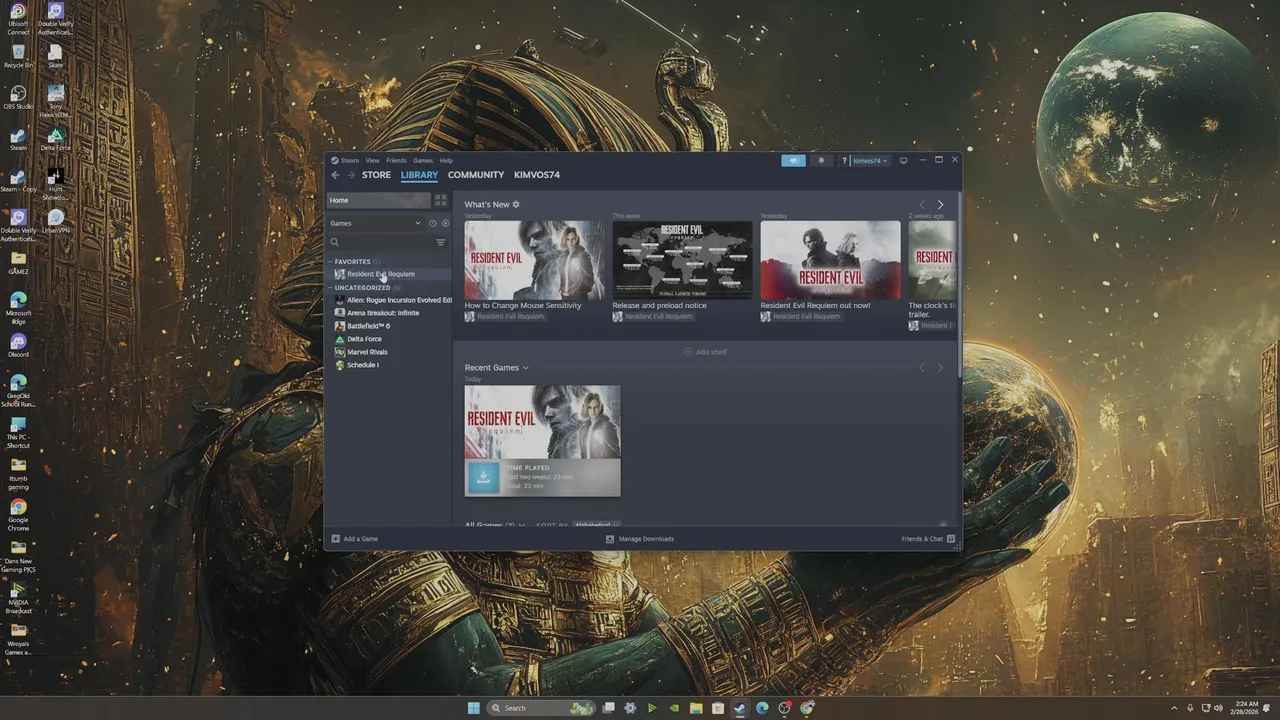Open Resident Evil Requiem out now news
This screenshot has height=720, width=1280.
830,260
